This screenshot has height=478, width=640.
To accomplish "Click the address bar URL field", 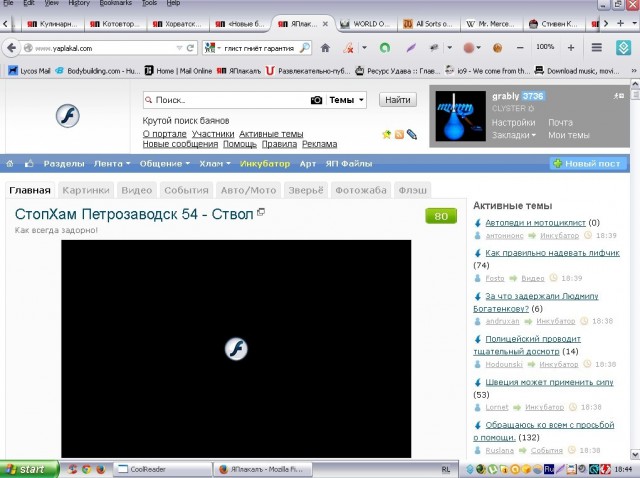I will (x=104, y=48).
